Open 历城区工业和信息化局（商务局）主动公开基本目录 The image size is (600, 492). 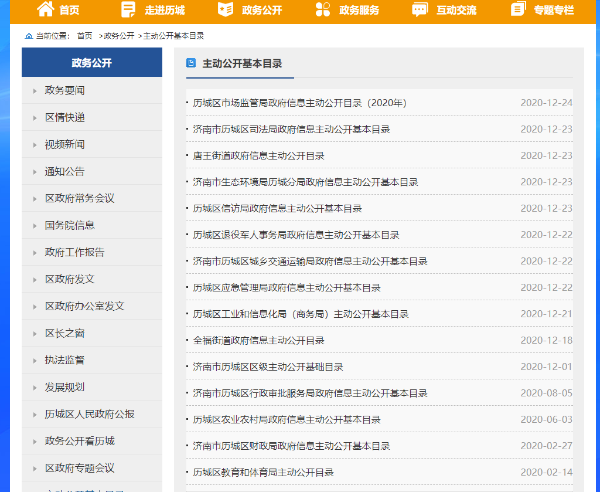point(301,314)
